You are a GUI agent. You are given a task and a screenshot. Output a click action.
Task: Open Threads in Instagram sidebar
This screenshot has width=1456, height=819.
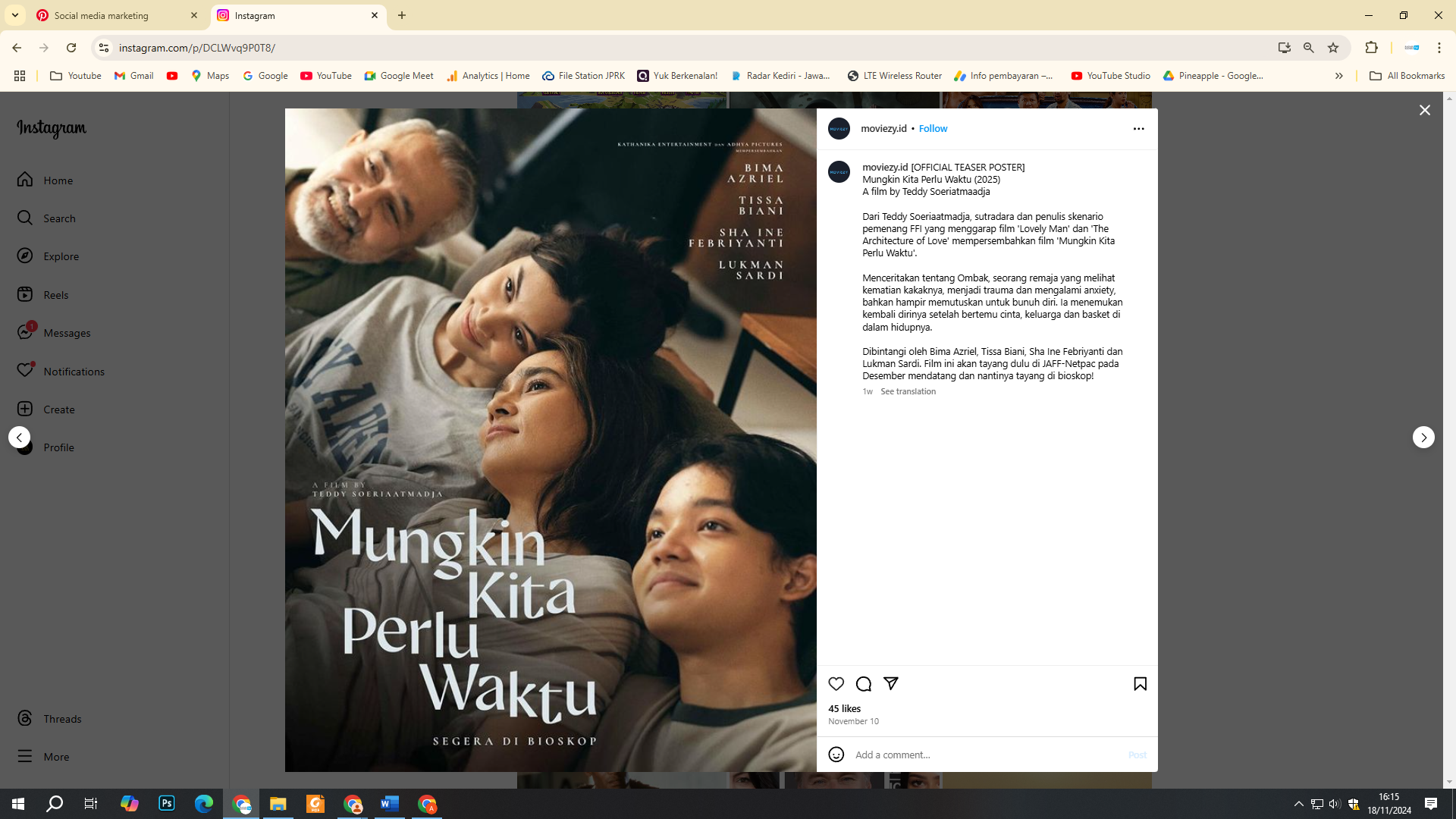click(x=49, y=719)
